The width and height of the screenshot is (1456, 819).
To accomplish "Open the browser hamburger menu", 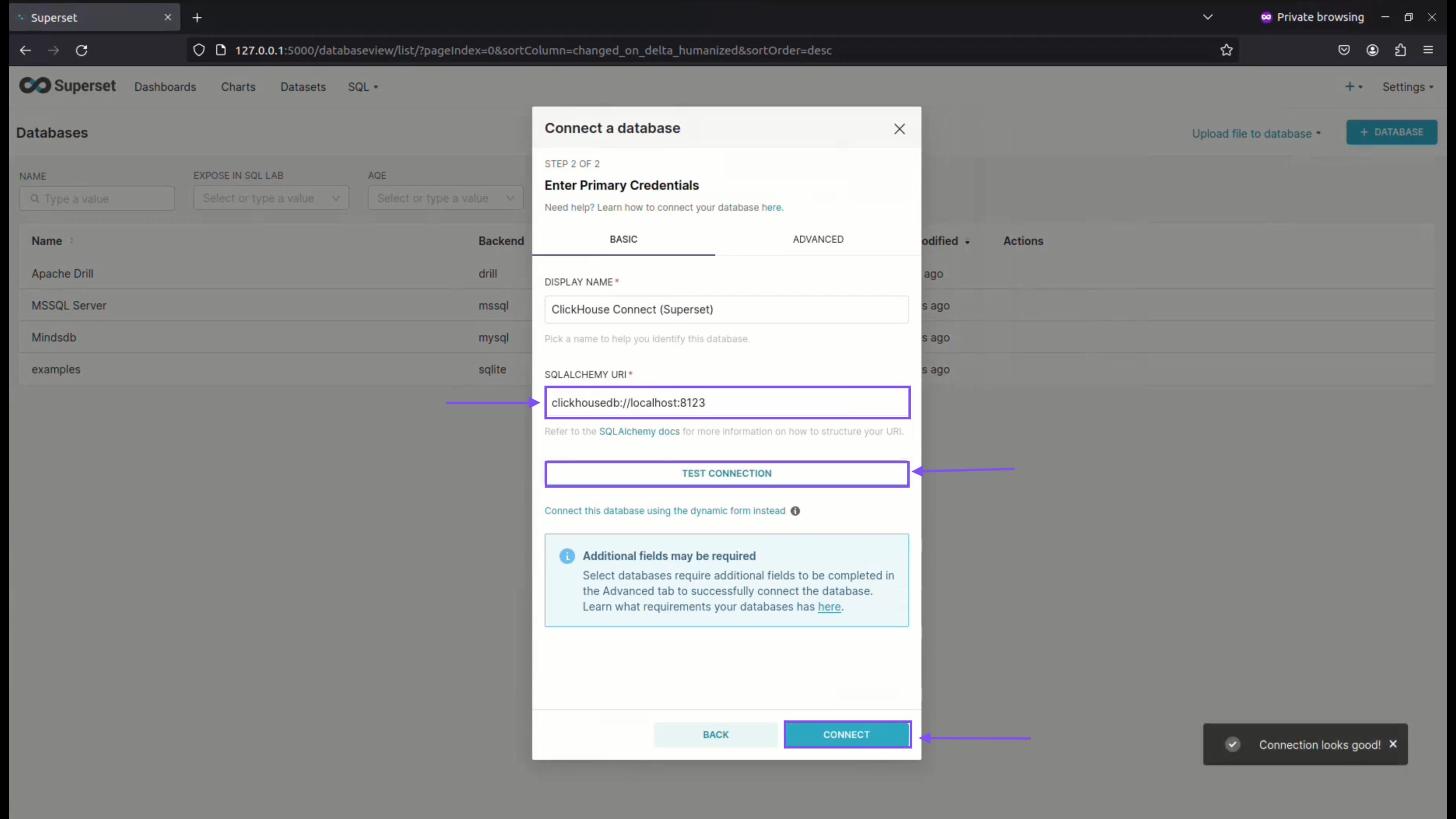I will [1428, 50].
